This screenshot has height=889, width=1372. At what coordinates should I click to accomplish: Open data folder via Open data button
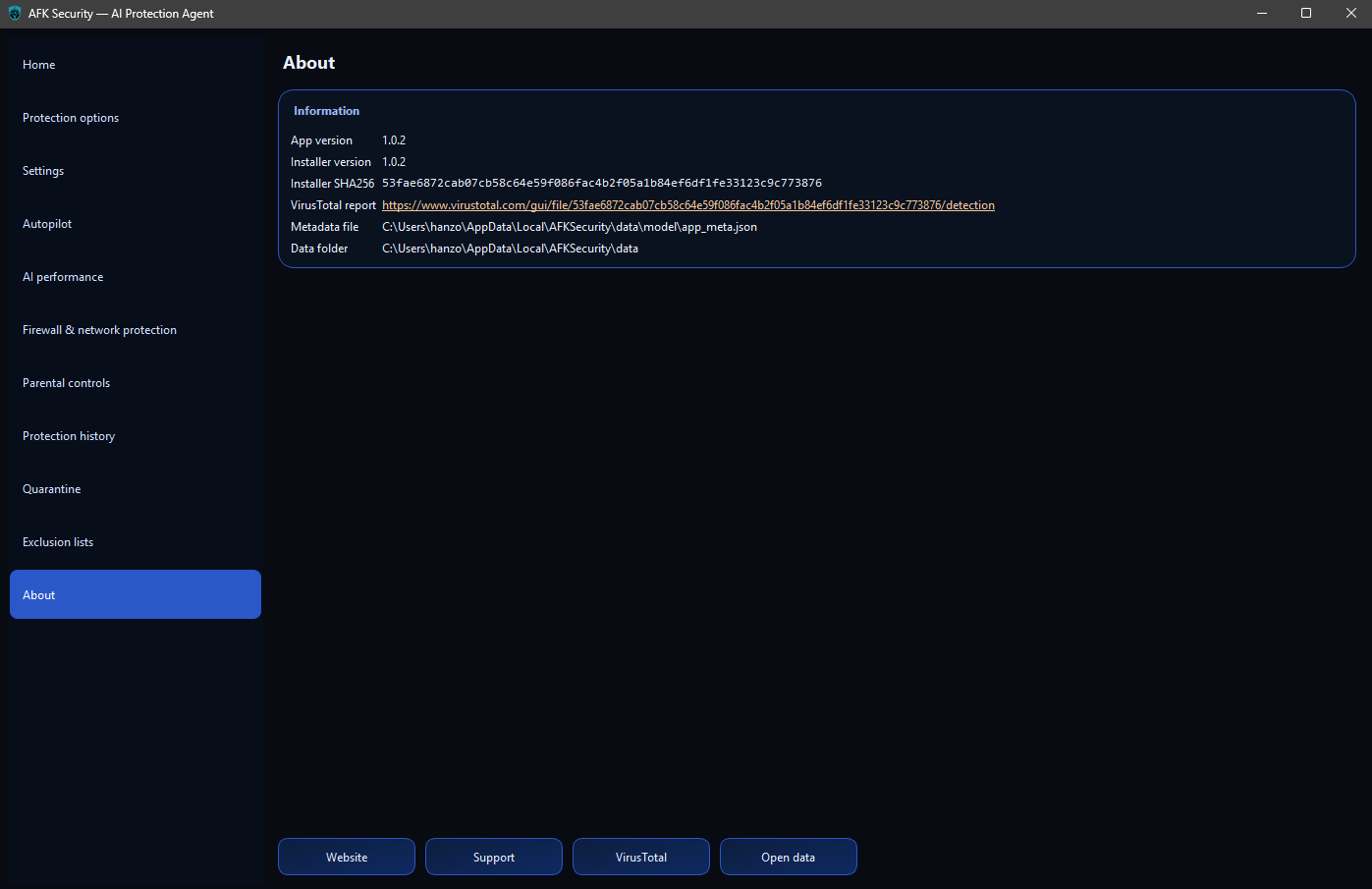[x=788, y=857]
